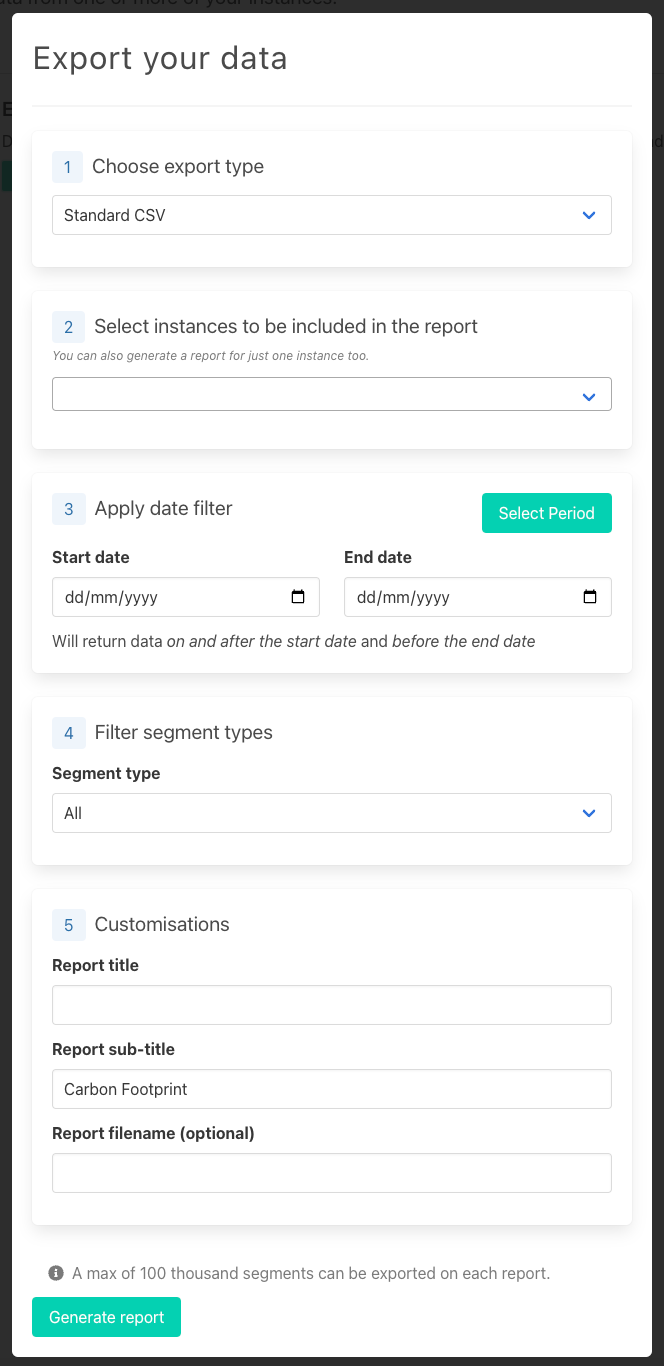Image resolution: width=664 pixels, height=1366 pixels.
Task: Click the Report filename (optional) input box
Action: tap(331, 1173)
